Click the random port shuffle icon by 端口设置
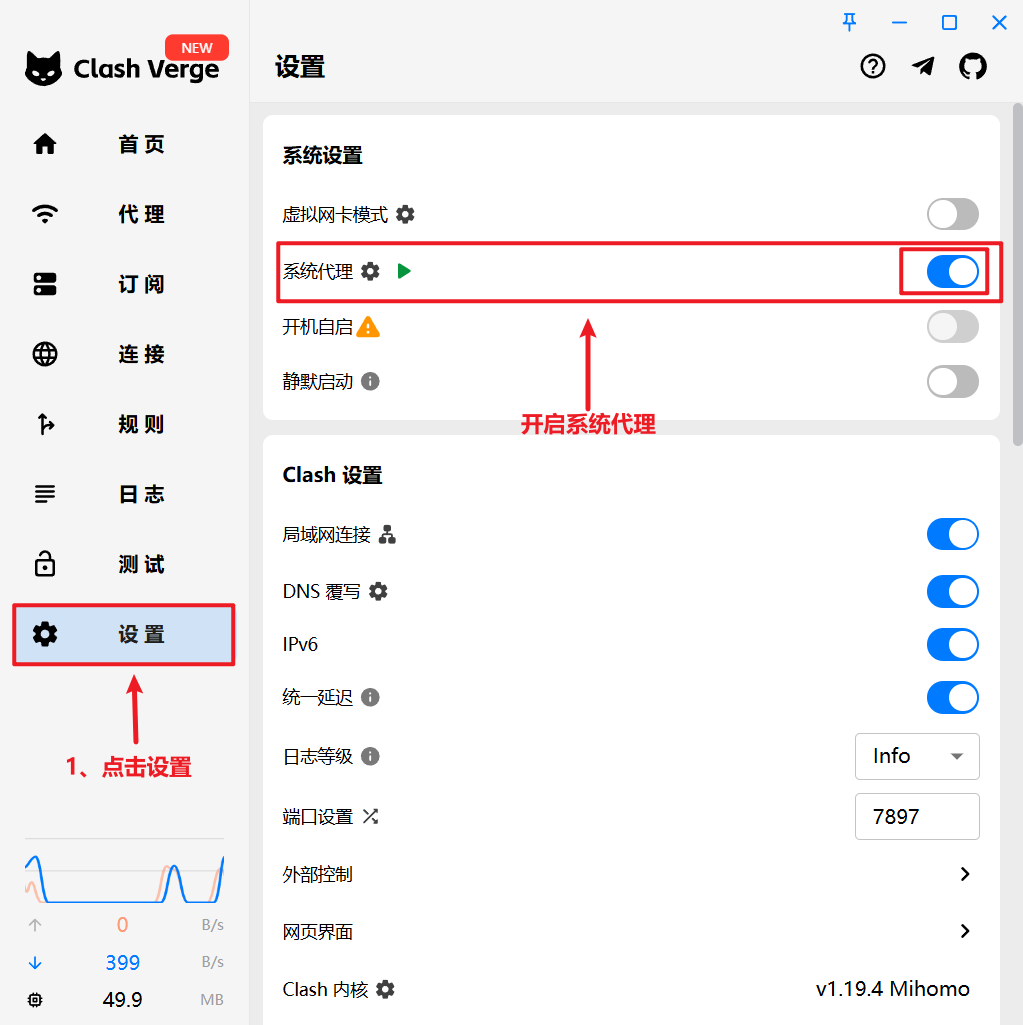Image resolution: width=1023 pixels, height=1025 pixels. tap(371, 817)
